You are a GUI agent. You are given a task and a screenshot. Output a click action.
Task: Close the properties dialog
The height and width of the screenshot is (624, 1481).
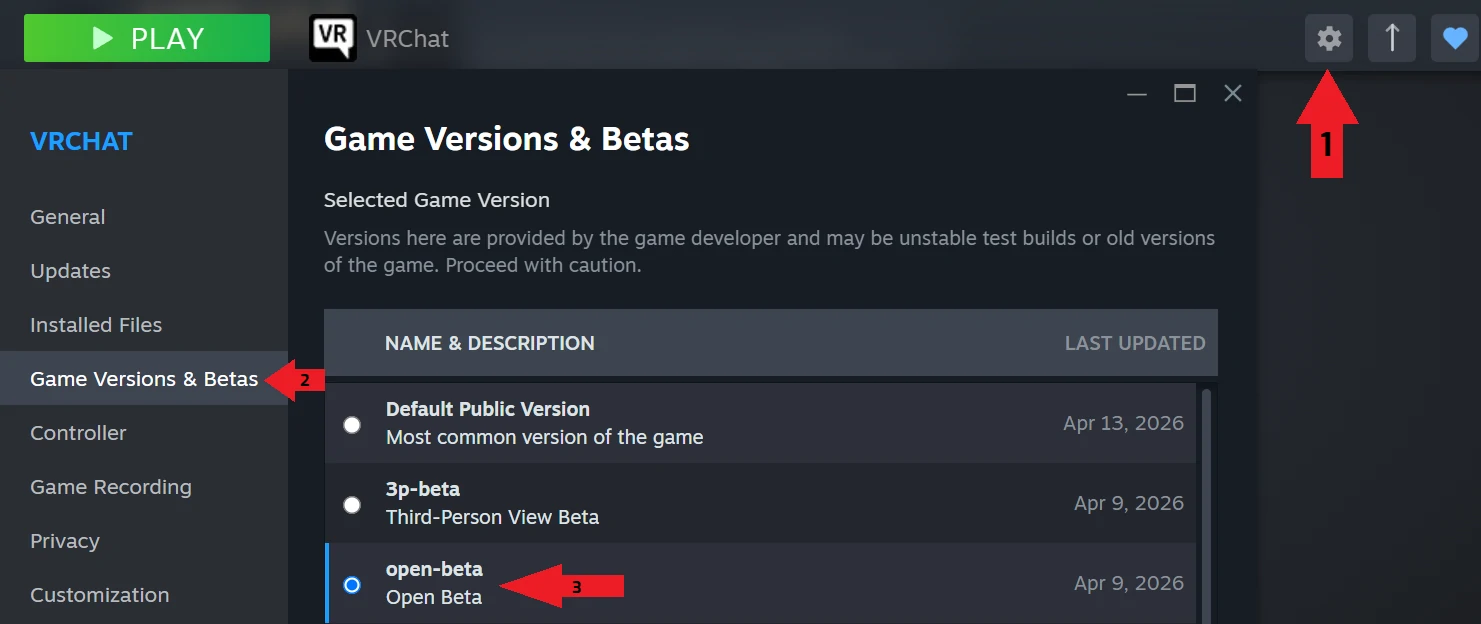[x=1233, y=93]
